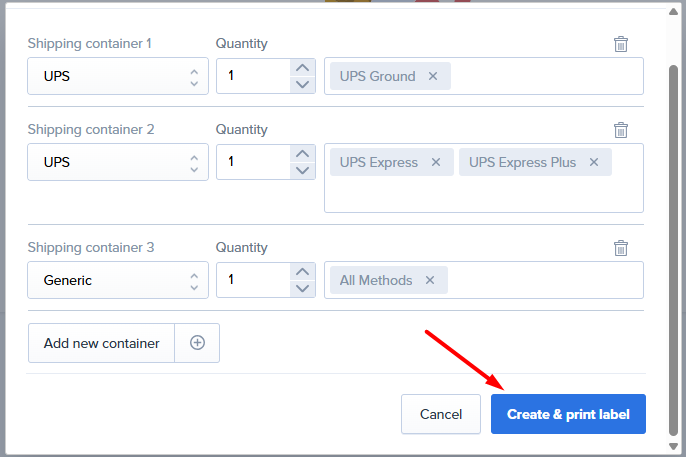Remove the All Methods tag
686x457 pixels.
click(430, 280)
